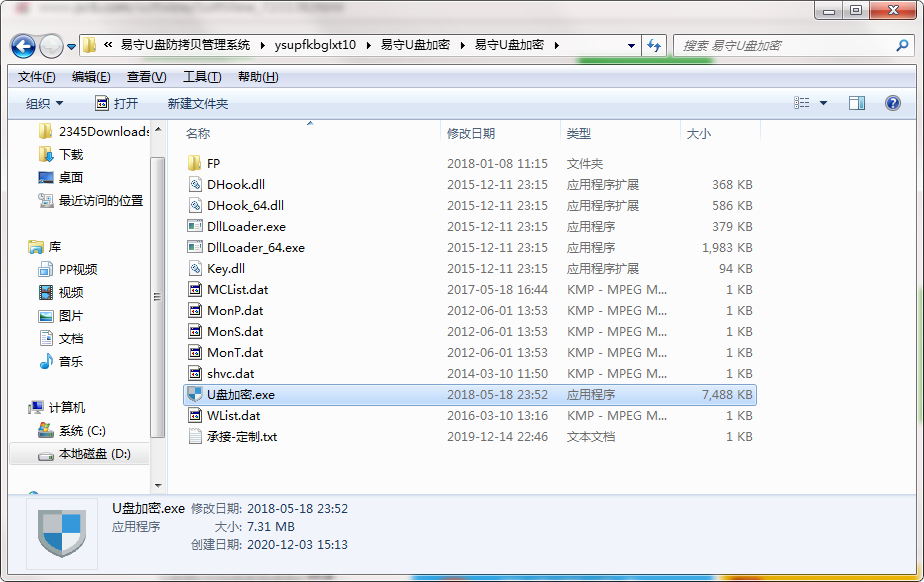Open recent locations dropdown beside Forward arrow

coord(71,47)
